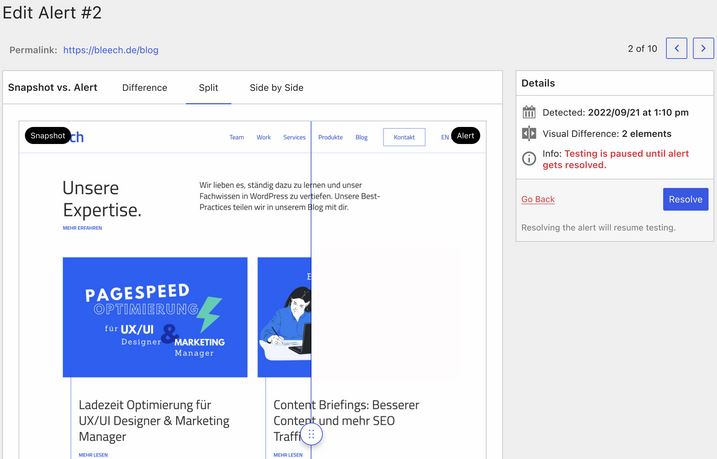This screenshot has width=717, height=459.
Task: Resolve the alert with the Resolve button
Action: (x=685, y=199)
